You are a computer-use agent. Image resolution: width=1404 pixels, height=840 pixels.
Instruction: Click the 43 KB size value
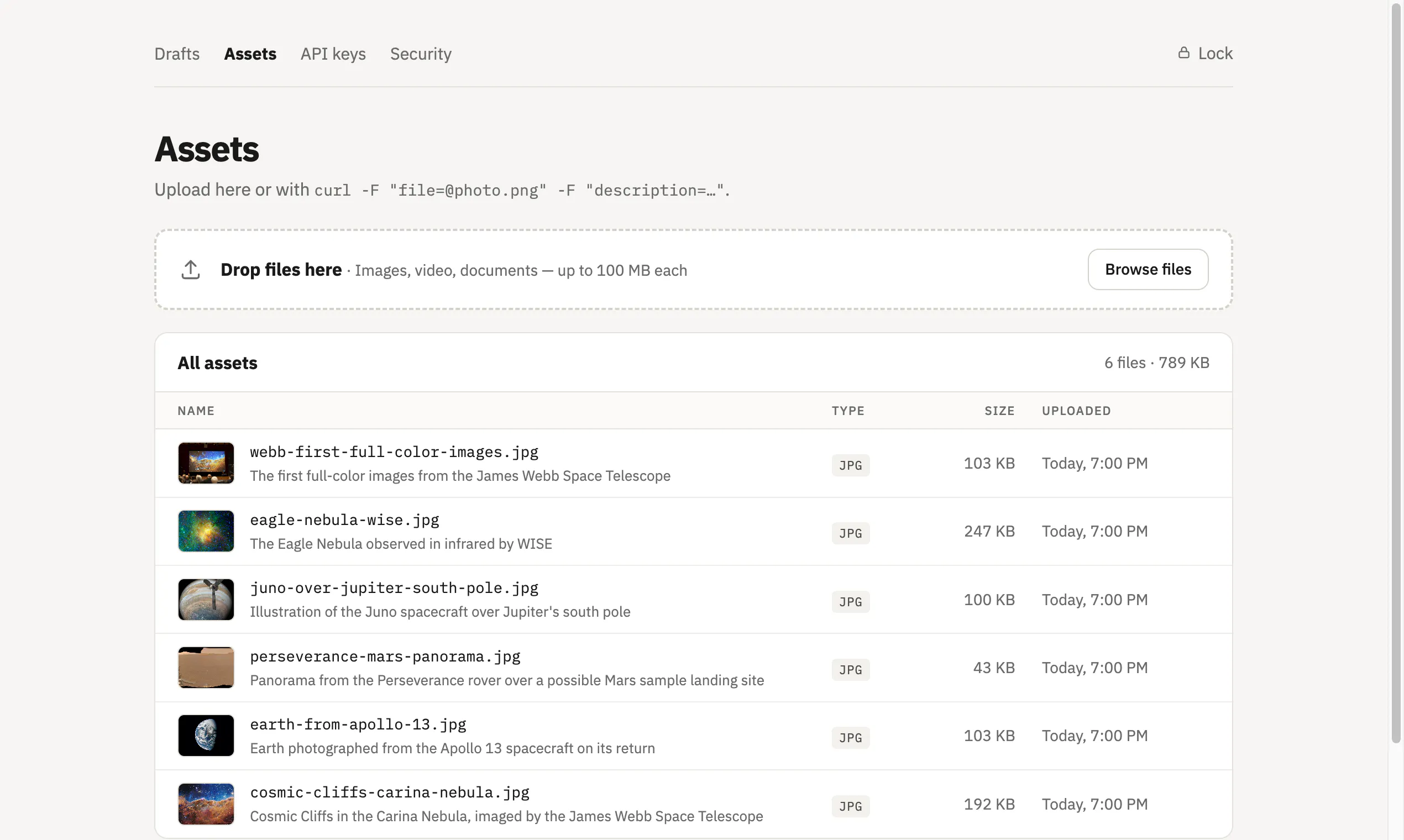(993, 668)
